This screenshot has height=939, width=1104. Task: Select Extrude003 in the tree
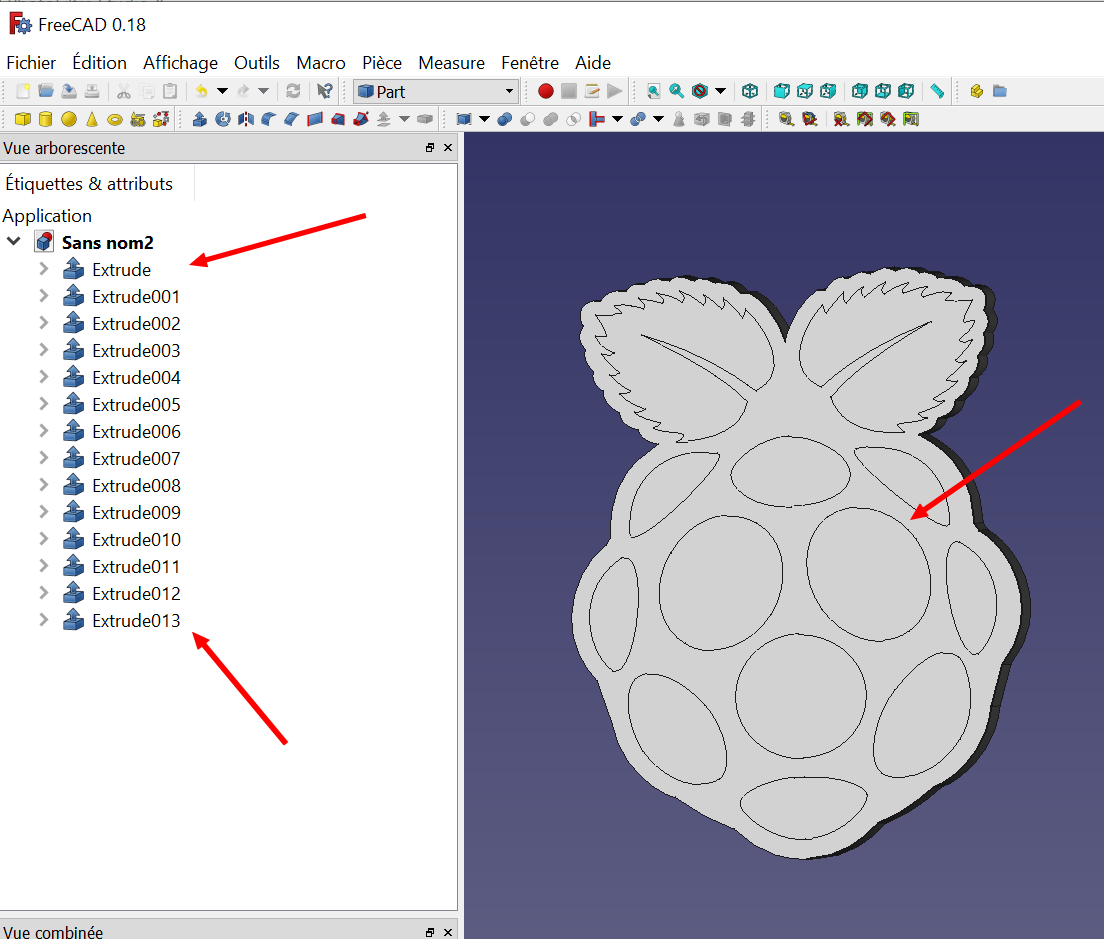click(136, 351)
